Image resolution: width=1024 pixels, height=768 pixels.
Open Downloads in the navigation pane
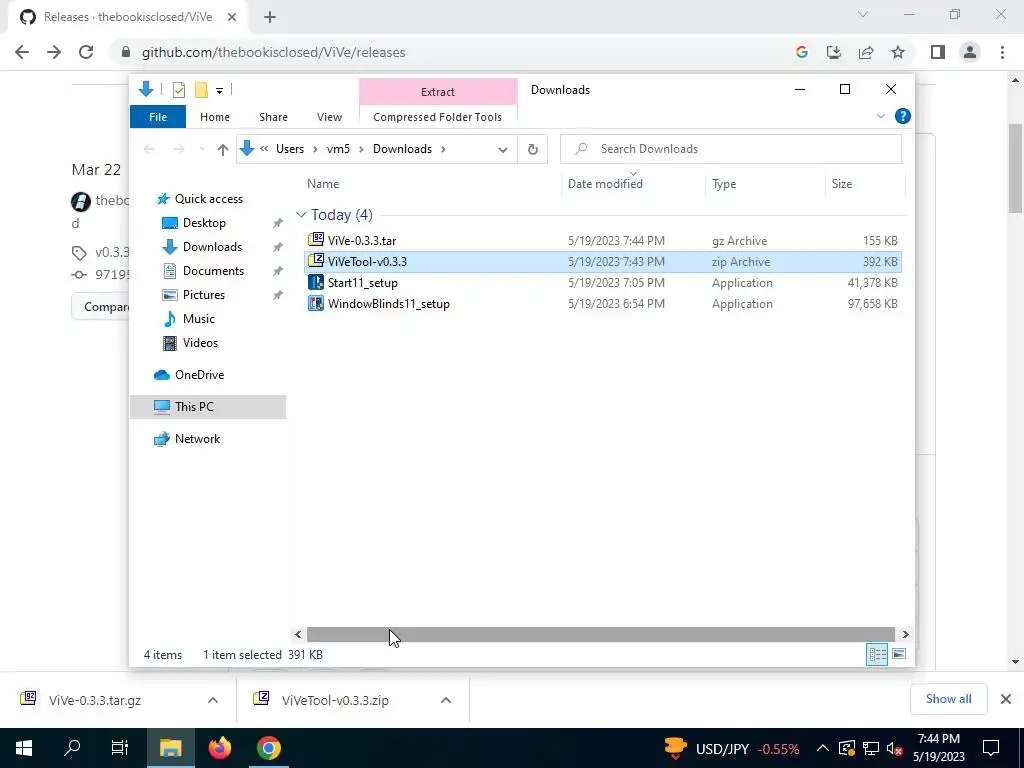pos(212,247)
